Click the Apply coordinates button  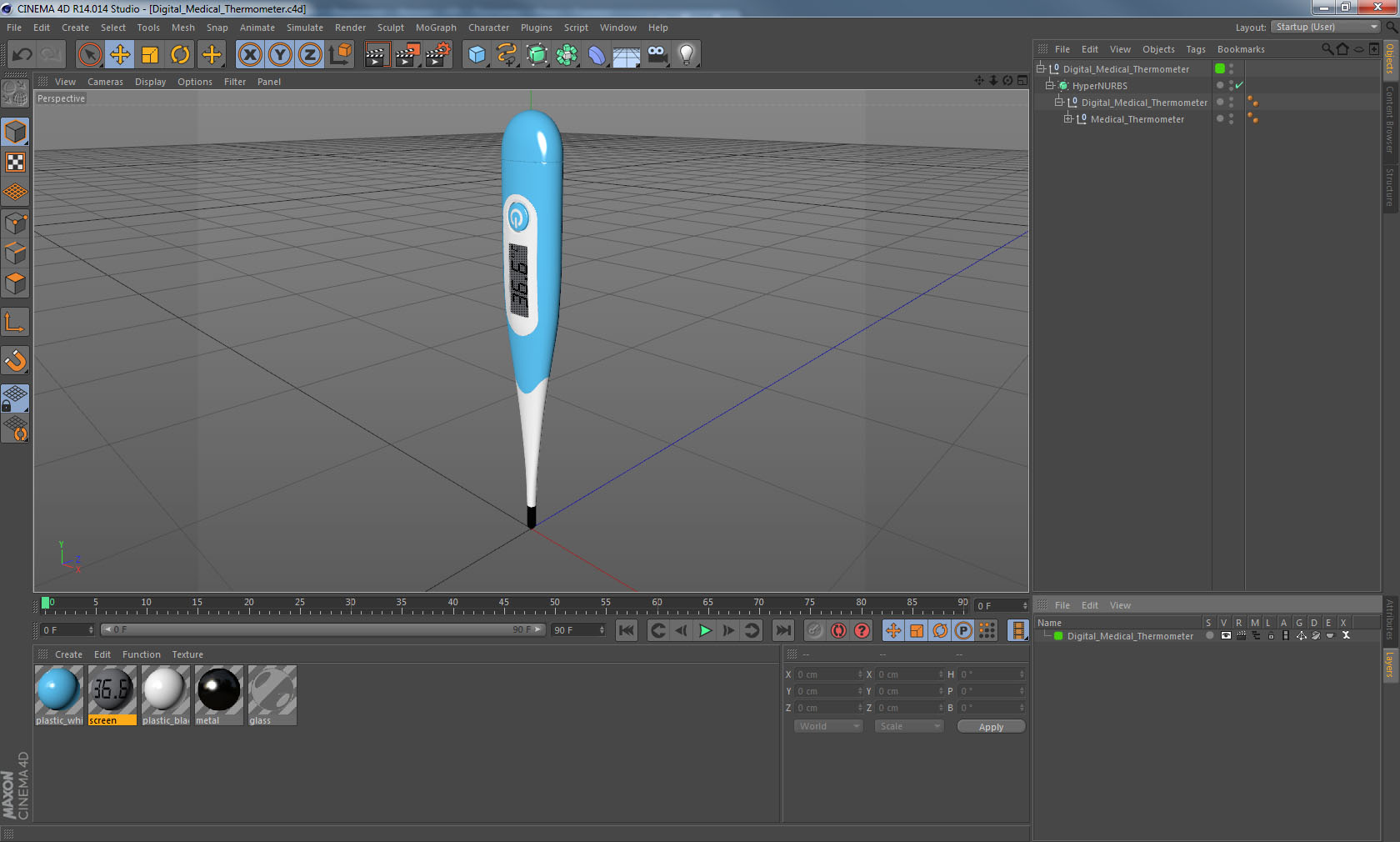pyautogui.click(x=991, y=727)
